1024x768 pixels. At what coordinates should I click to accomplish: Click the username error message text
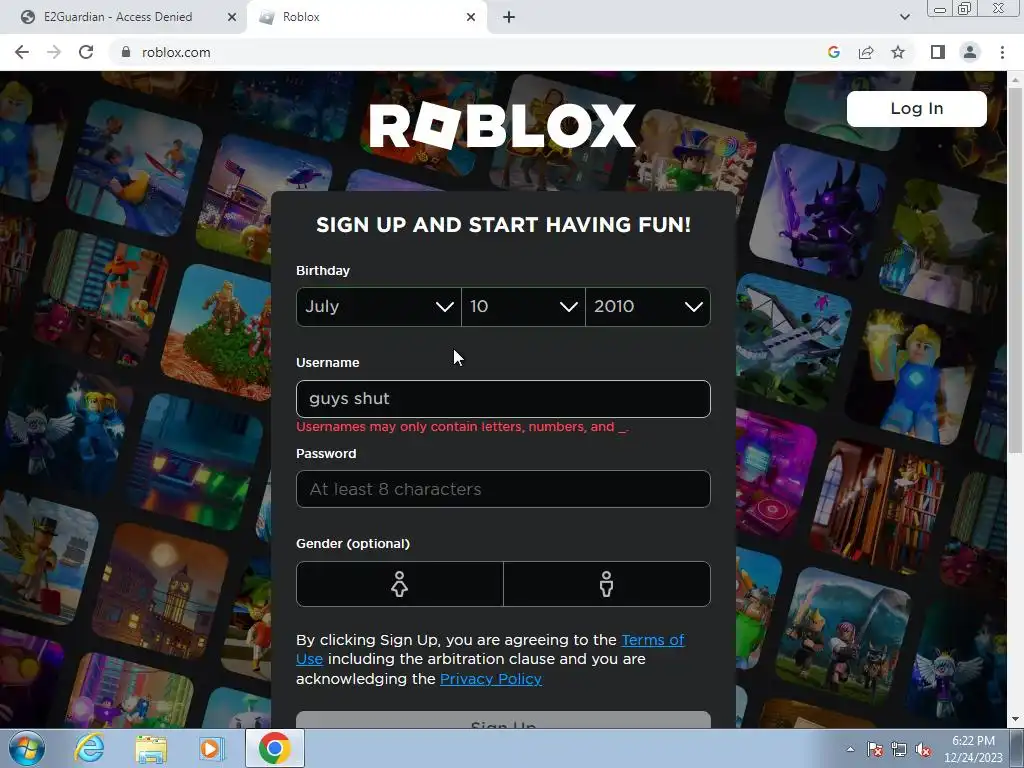(462, 426)
